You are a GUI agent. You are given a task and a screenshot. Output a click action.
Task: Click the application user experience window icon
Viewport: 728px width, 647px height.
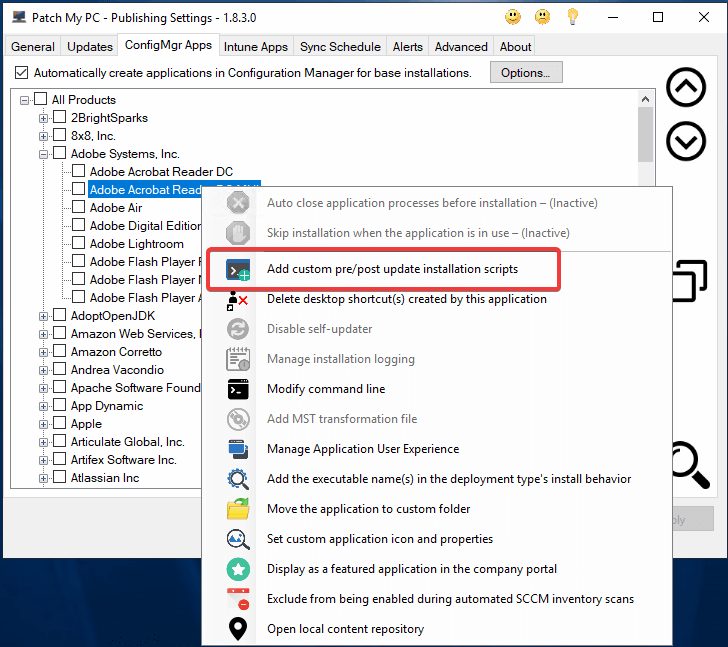coord(238,449)
